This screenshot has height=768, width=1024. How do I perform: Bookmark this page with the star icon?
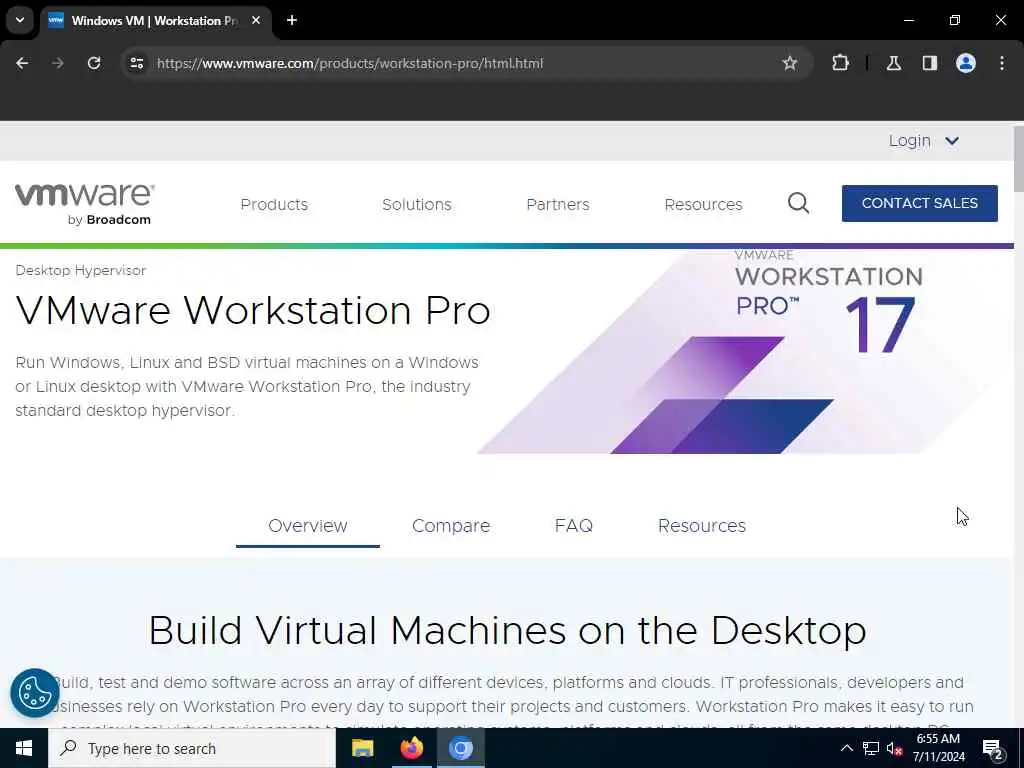point(790,63)
